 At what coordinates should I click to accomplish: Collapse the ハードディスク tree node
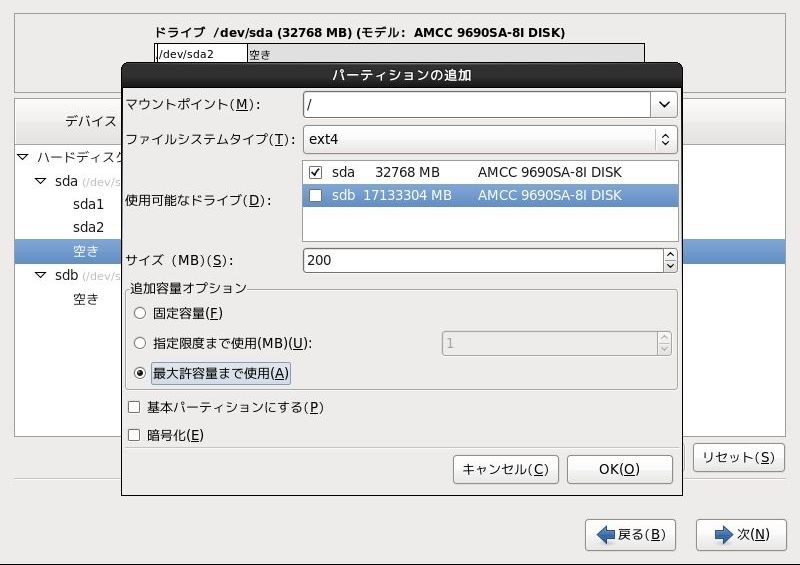pyautogui.click(x=23, y=157)
